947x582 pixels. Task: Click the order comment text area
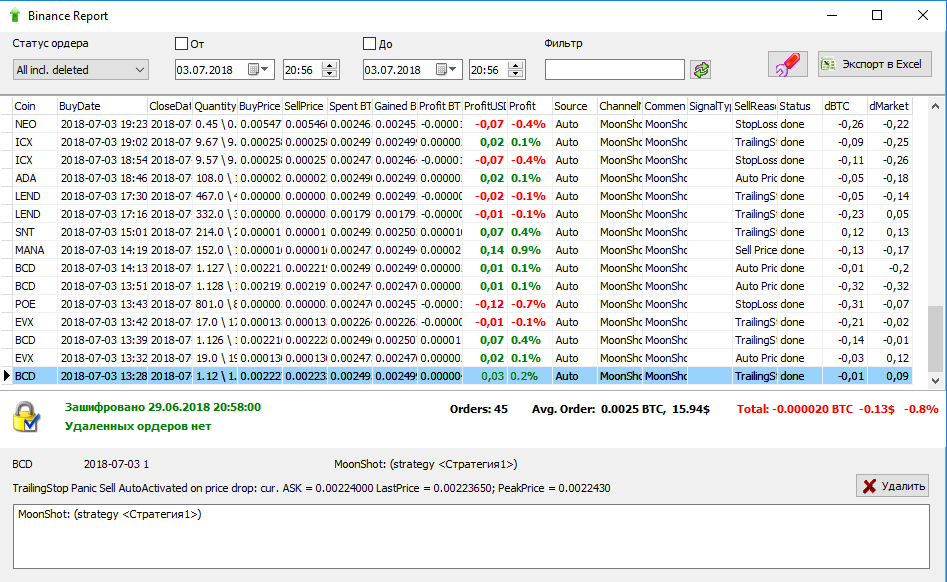tap(471, 537)
